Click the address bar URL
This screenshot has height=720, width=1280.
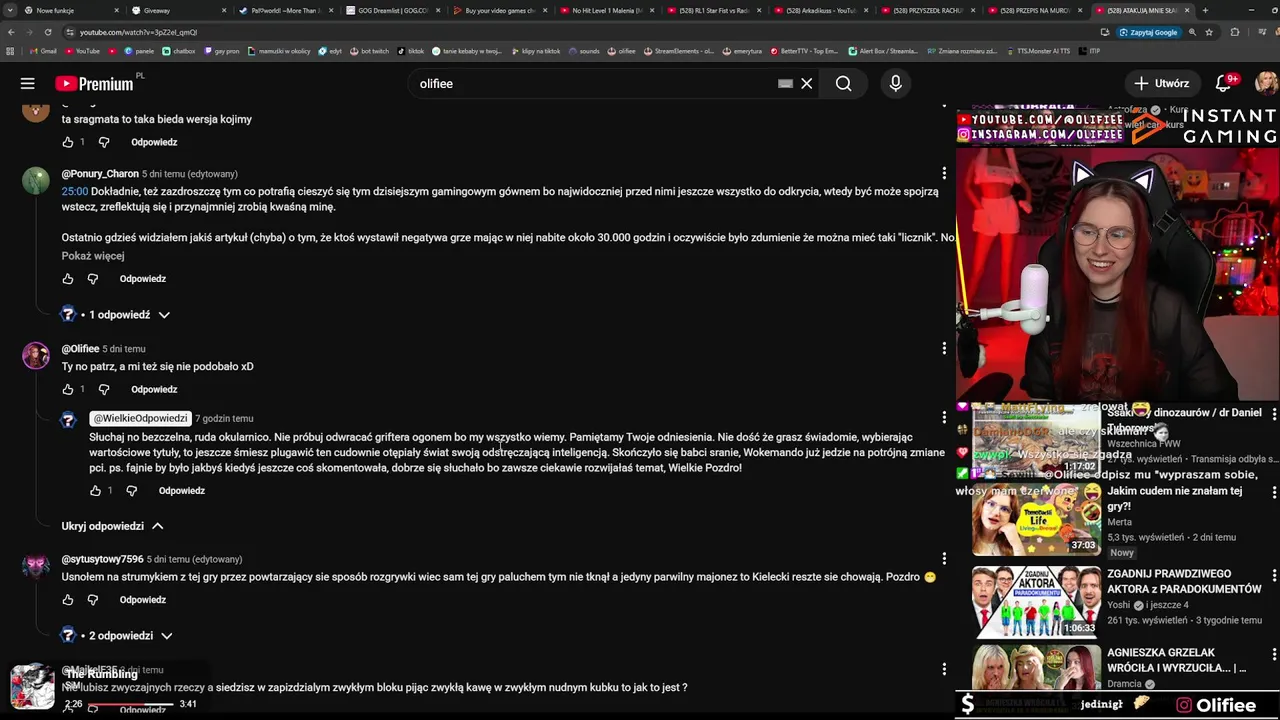pos(139,32)
